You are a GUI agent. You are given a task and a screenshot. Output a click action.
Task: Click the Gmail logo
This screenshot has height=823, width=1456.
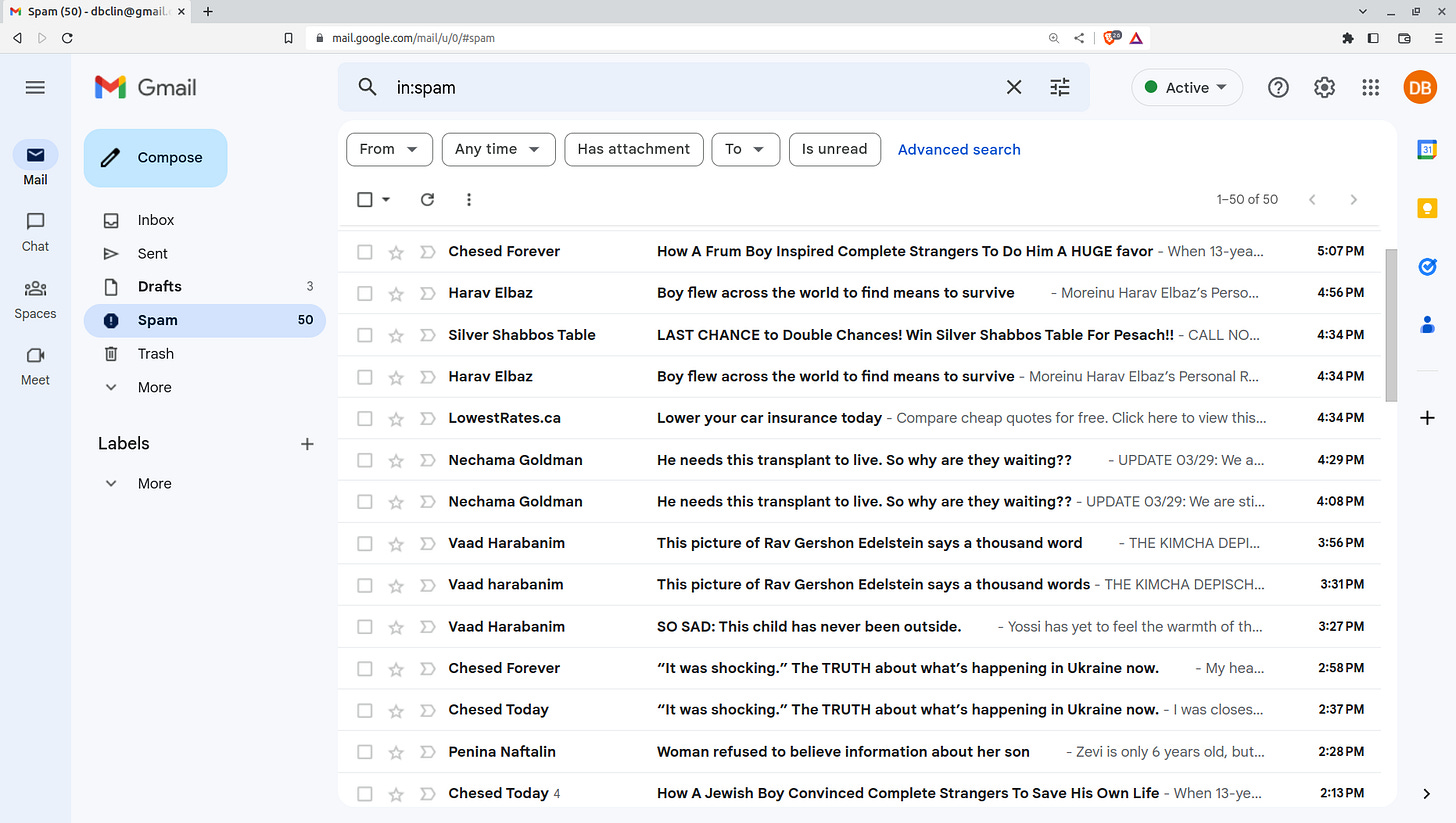146,88
